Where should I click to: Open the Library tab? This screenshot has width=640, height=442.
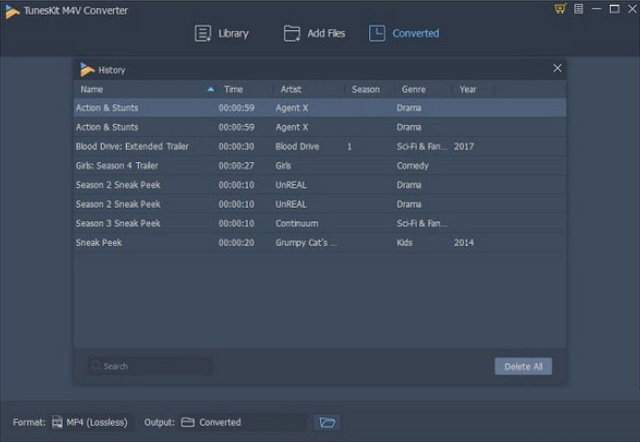(x=222, y=33)
